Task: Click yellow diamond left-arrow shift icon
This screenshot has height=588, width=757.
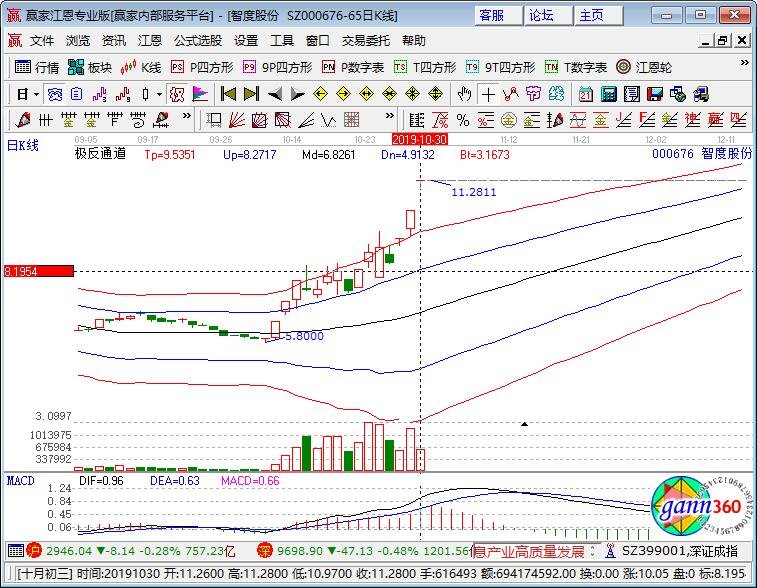Action: pyautogui.click(x=320, y=94)
